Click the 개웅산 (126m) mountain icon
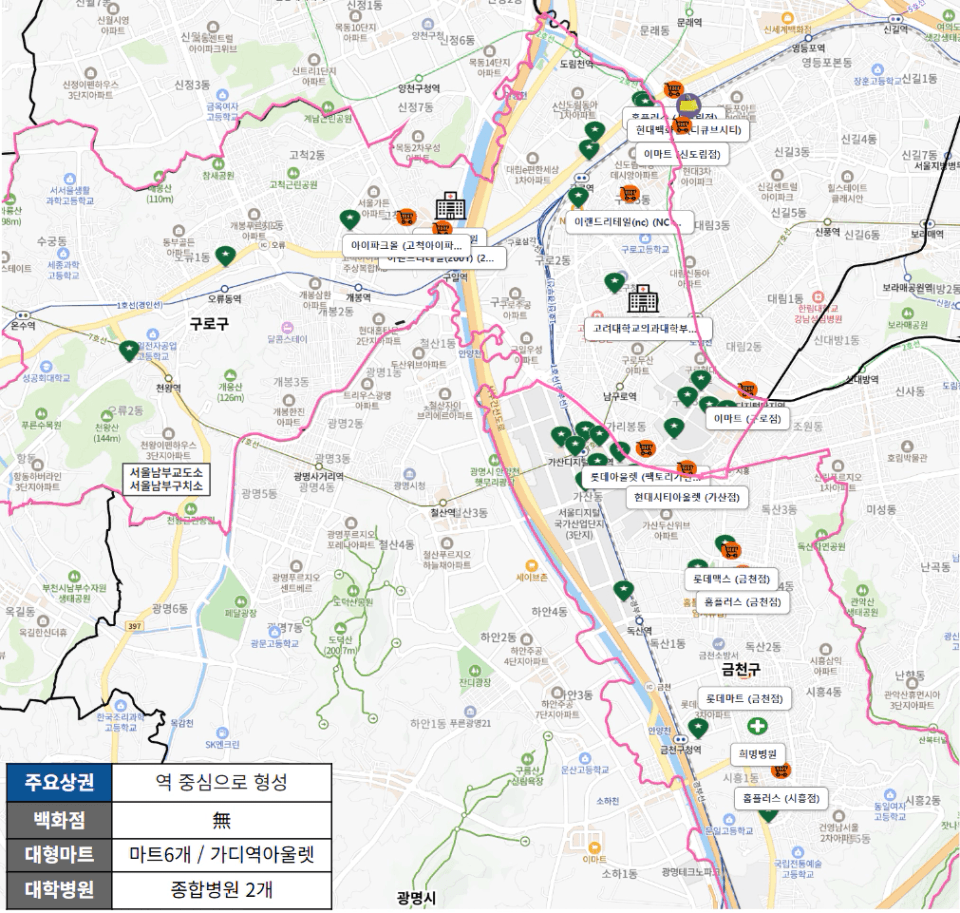 pyautogui.click(x=230, y=375)
